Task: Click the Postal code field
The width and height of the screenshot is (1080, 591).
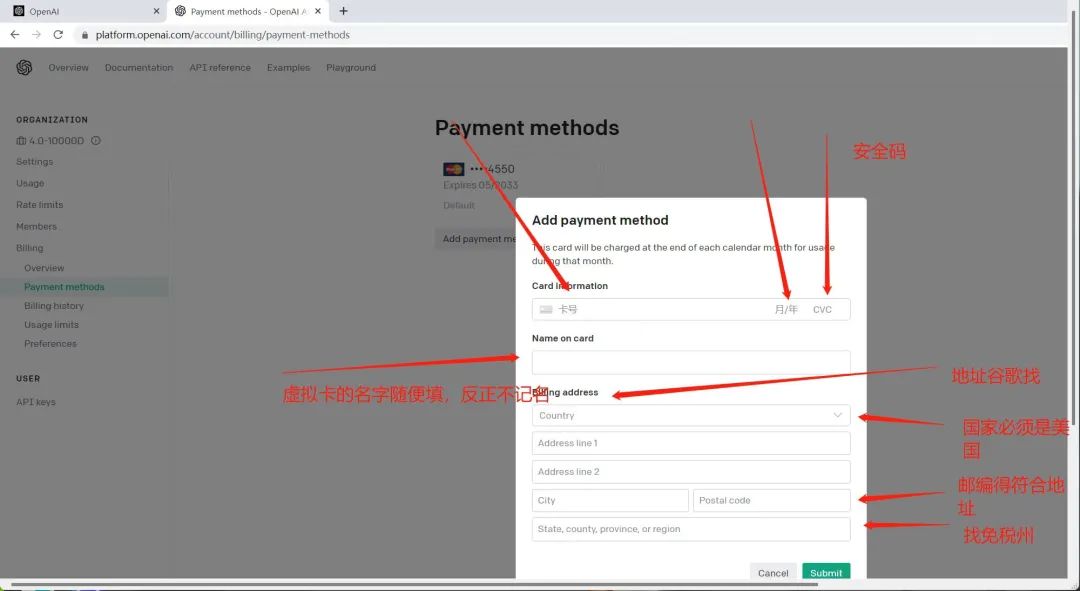Action: click(771, 500)
